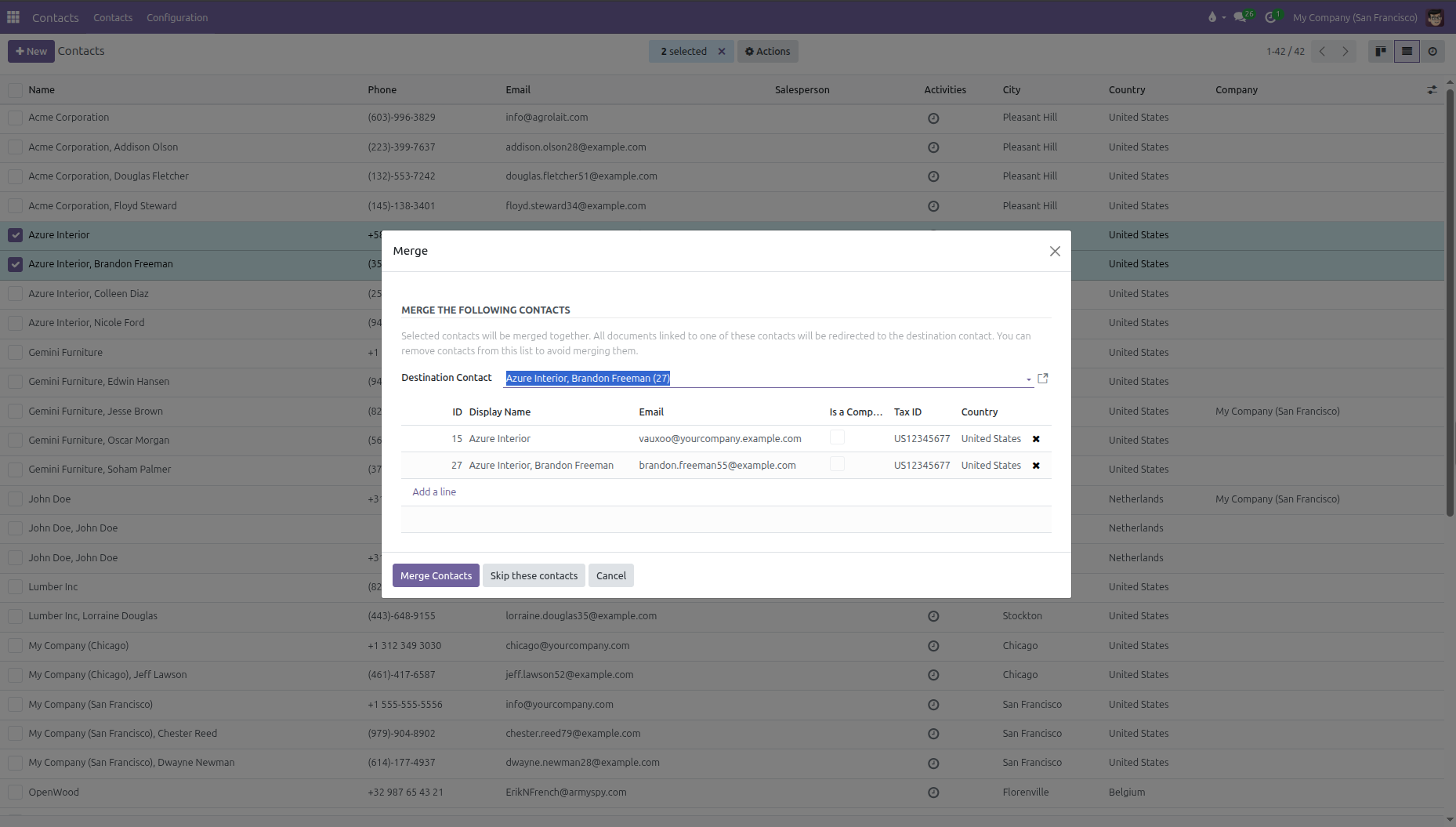
Task: Open the Actions dropdown
Action: pos(767,52)
